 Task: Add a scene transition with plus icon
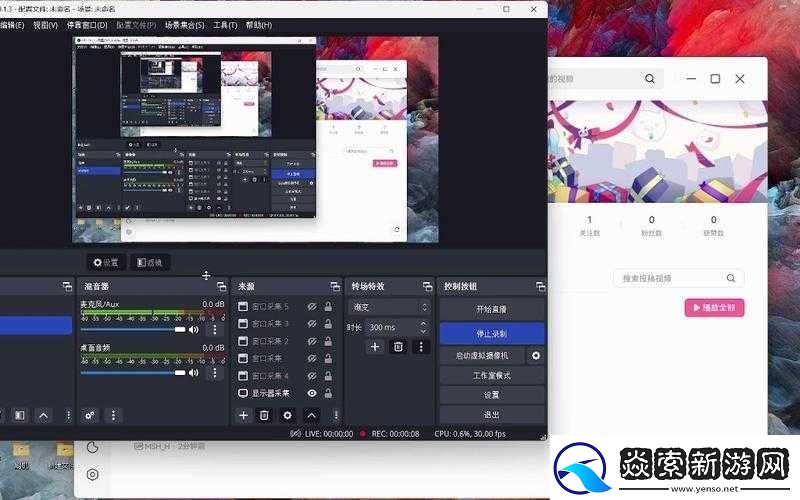[375, 346]
